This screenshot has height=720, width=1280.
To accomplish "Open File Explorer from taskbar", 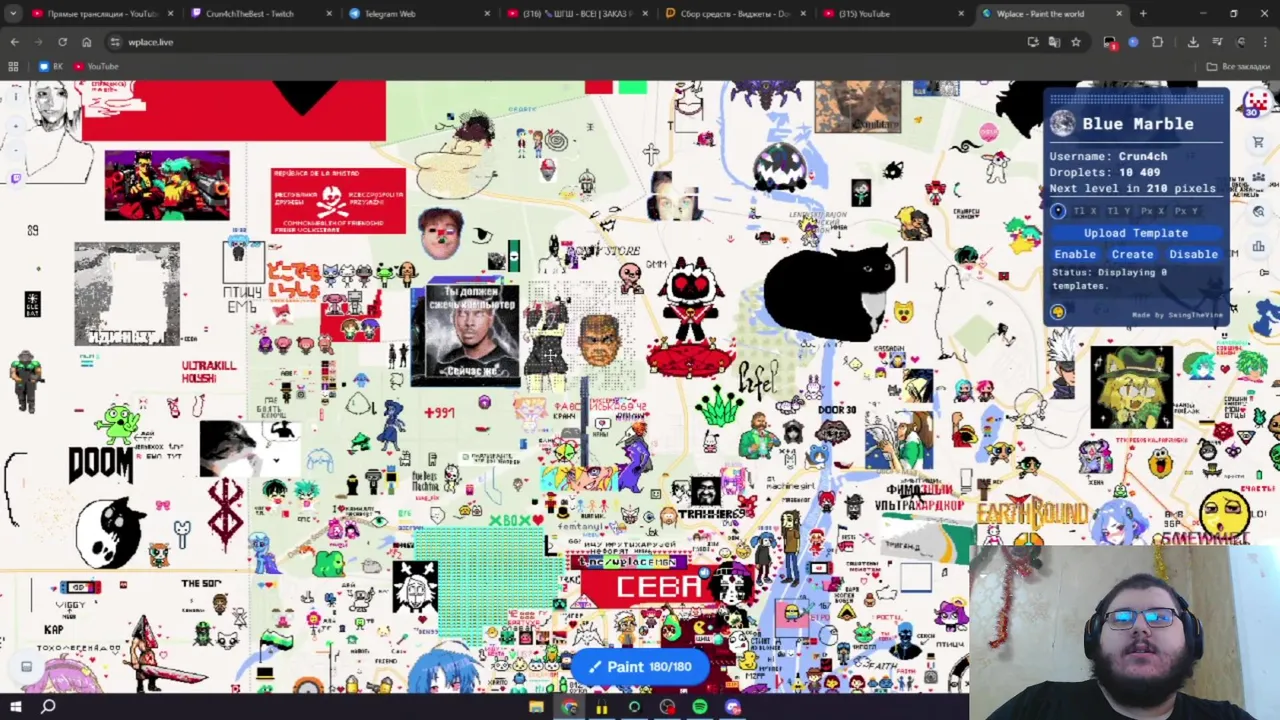I will click(536, 708).
